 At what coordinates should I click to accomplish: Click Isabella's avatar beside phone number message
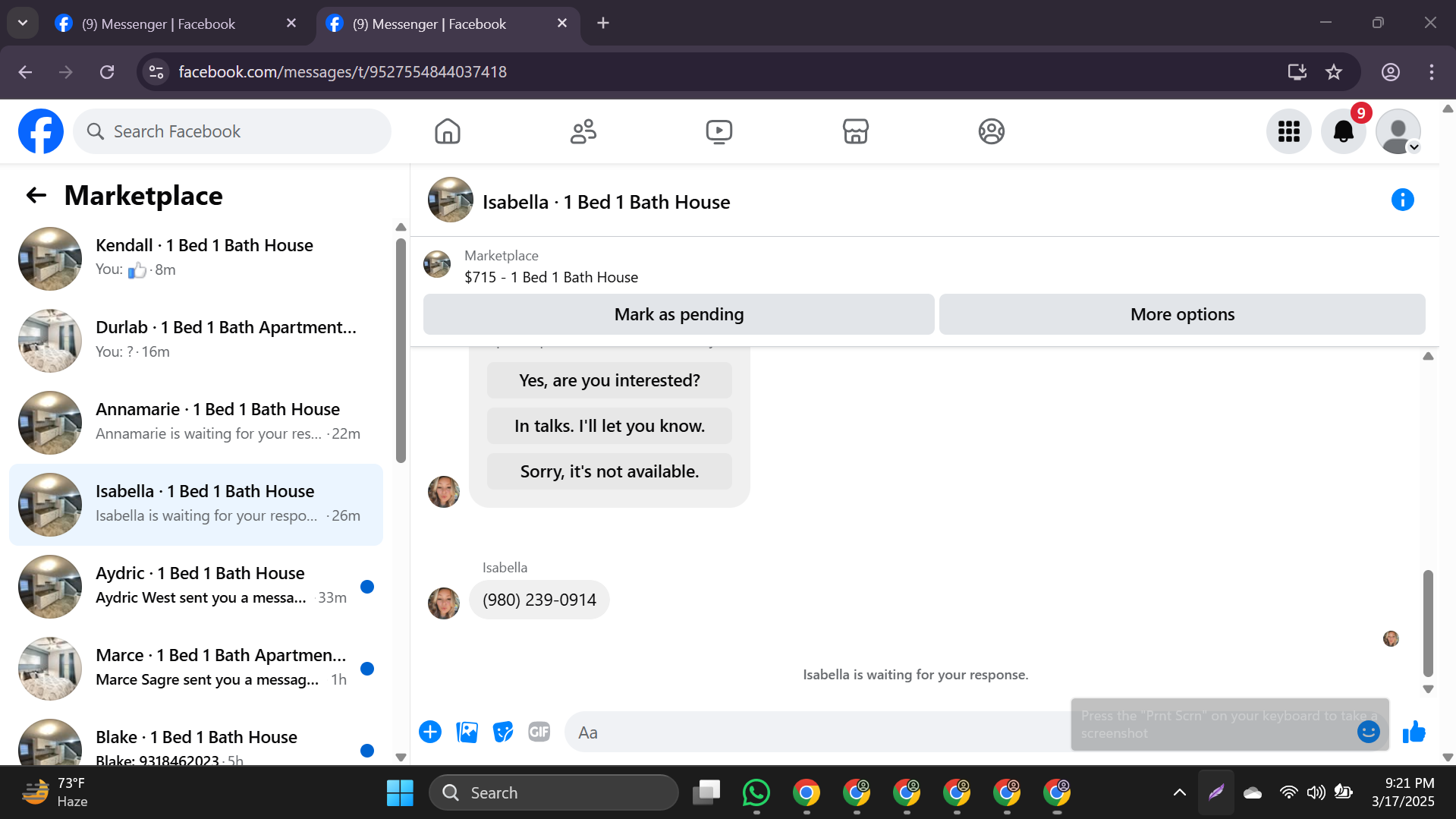click(444, 603)
